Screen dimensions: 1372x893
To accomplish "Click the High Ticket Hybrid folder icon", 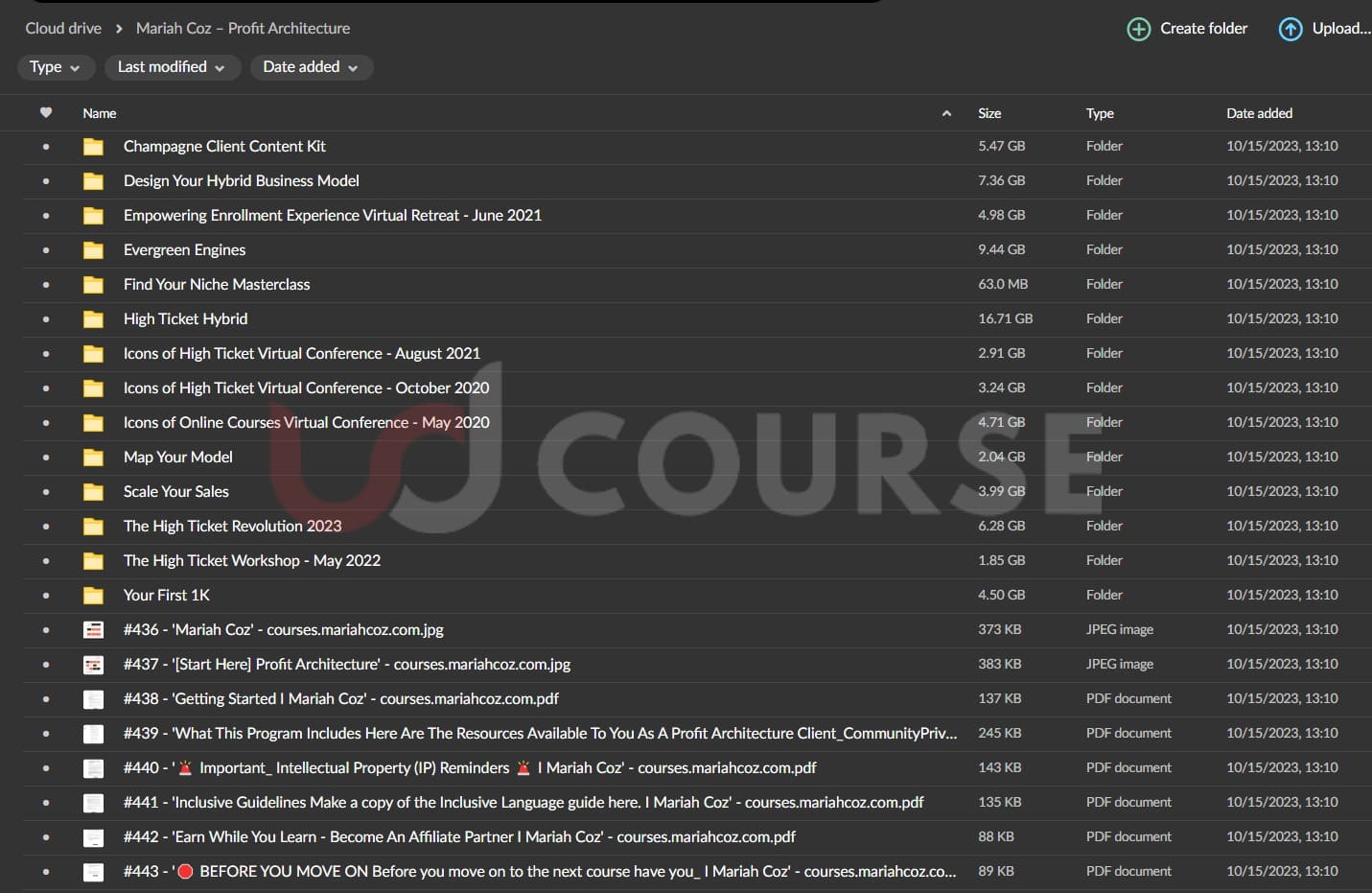I will click(x=93, y=319).
